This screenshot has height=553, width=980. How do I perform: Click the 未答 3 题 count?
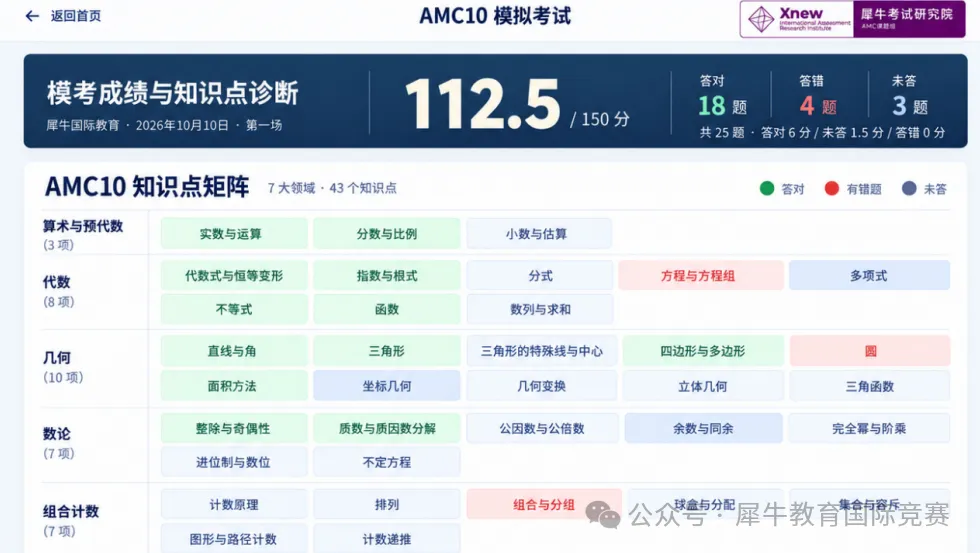[x=910, y=97]
